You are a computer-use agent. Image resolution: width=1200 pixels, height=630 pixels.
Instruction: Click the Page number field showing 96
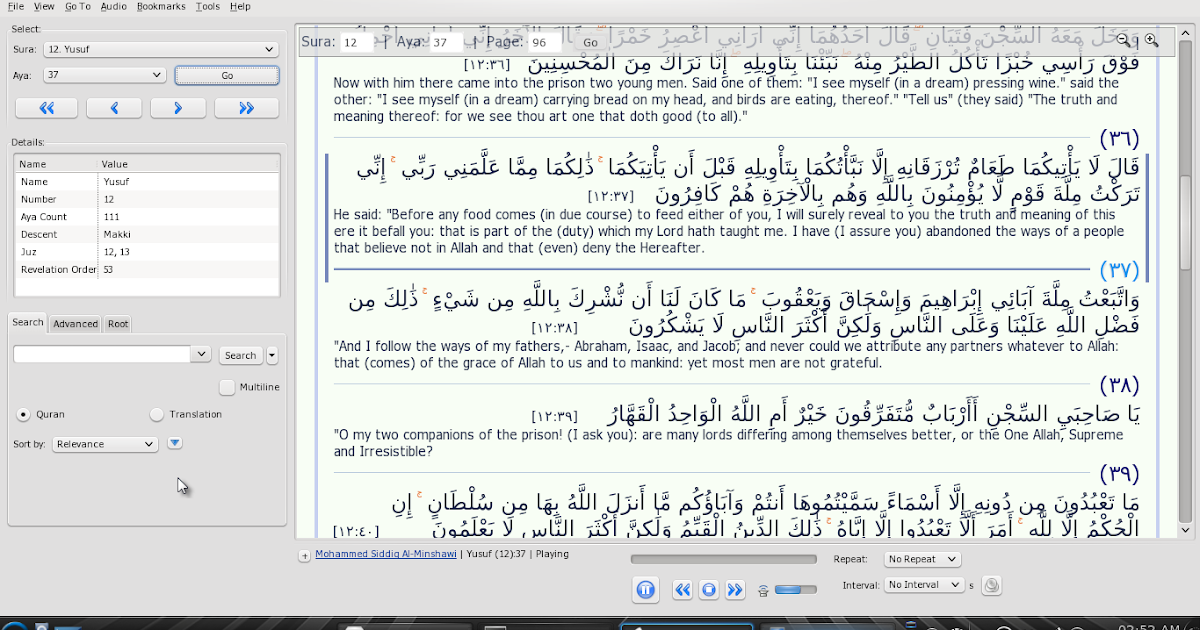[544, 42]
